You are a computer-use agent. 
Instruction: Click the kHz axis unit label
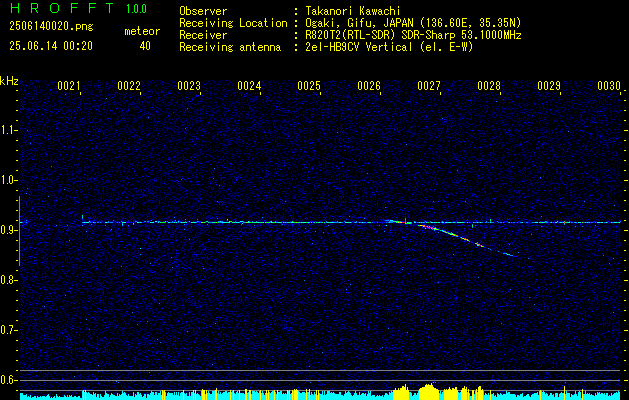pyautogui.click(x=9, y=81)
